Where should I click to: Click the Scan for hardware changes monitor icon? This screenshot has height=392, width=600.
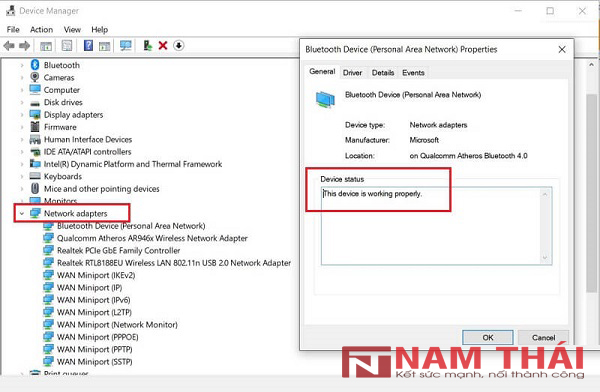click(126, 46)
